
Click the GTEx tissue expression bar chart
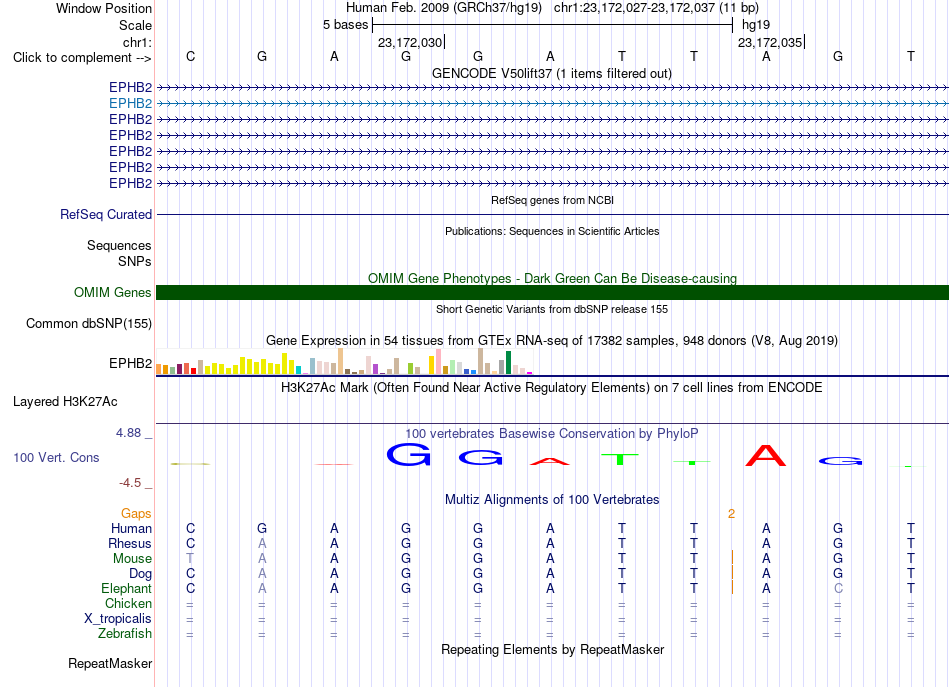[x=344, y=361]
